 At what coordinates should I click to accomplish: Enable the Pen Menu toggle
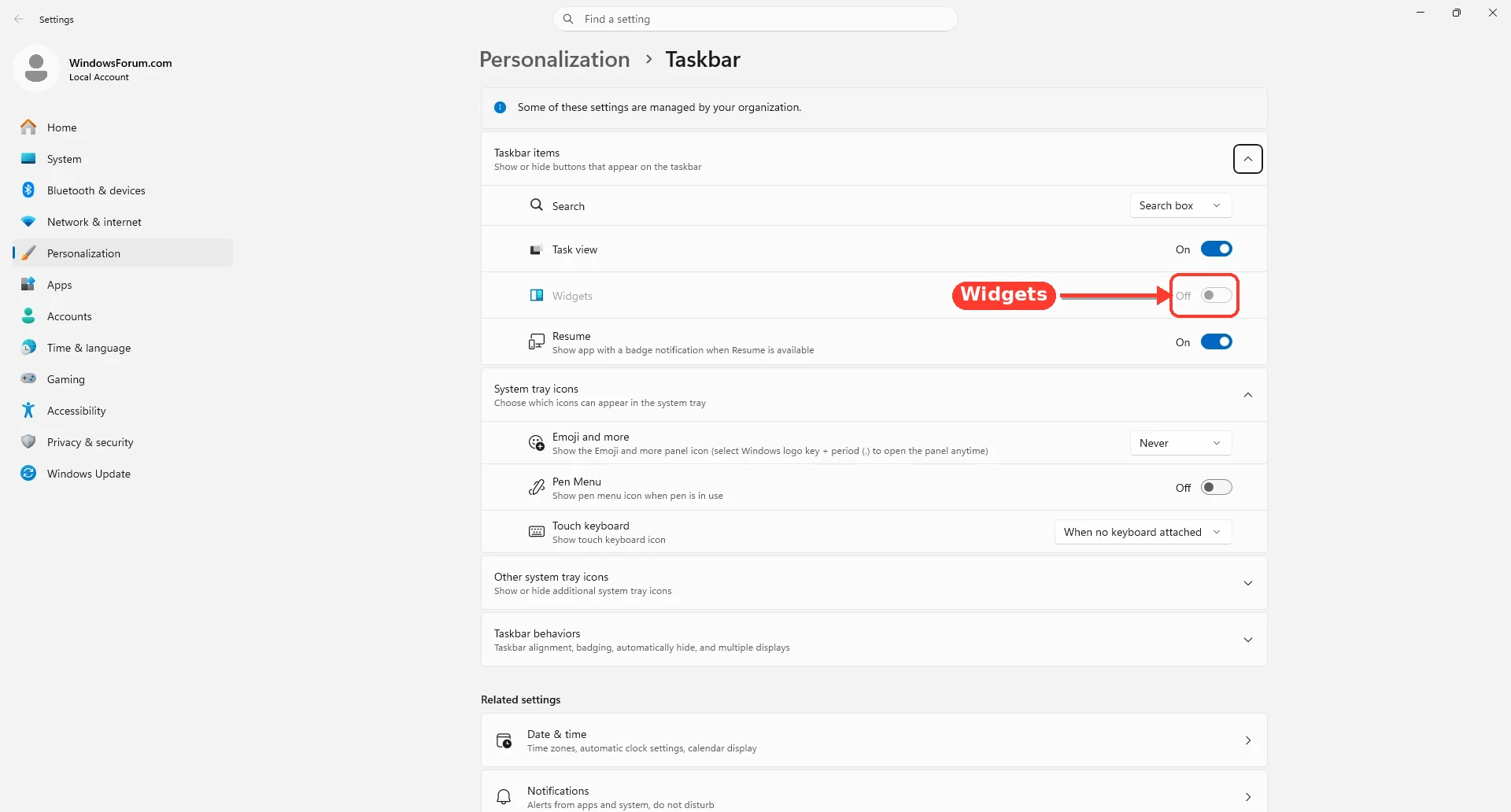point(1216,487)
